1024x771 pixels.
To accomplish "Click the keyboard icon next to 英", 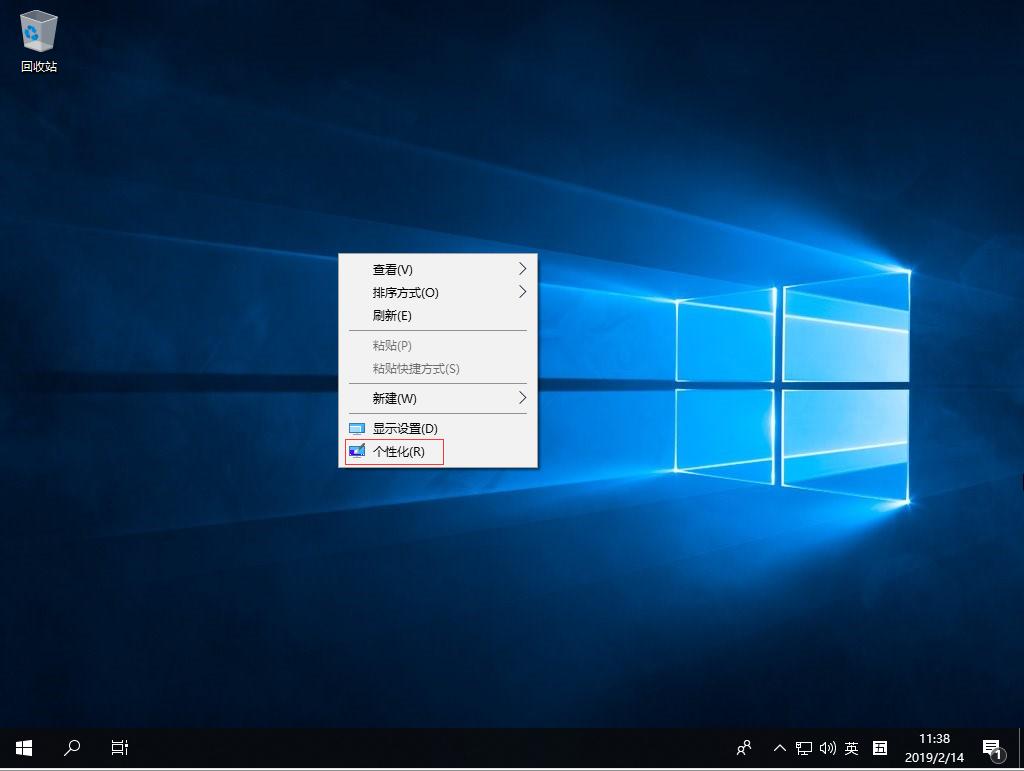I will click(879, 747).
